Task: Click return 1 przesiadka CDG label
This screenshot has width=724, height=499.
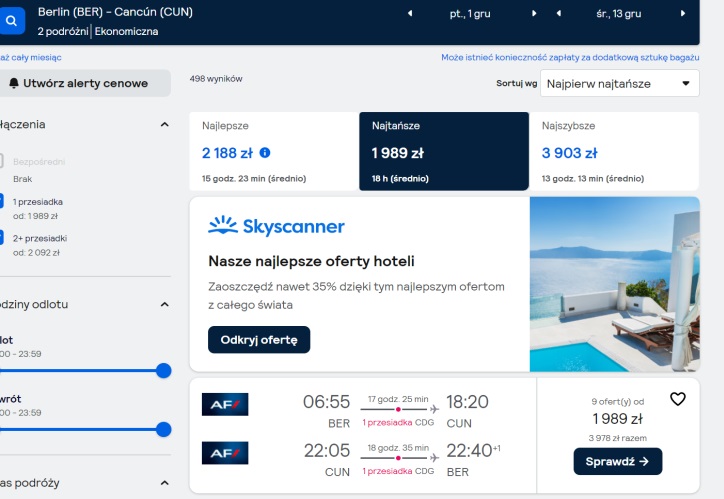Action: click(x=398, y=471)
